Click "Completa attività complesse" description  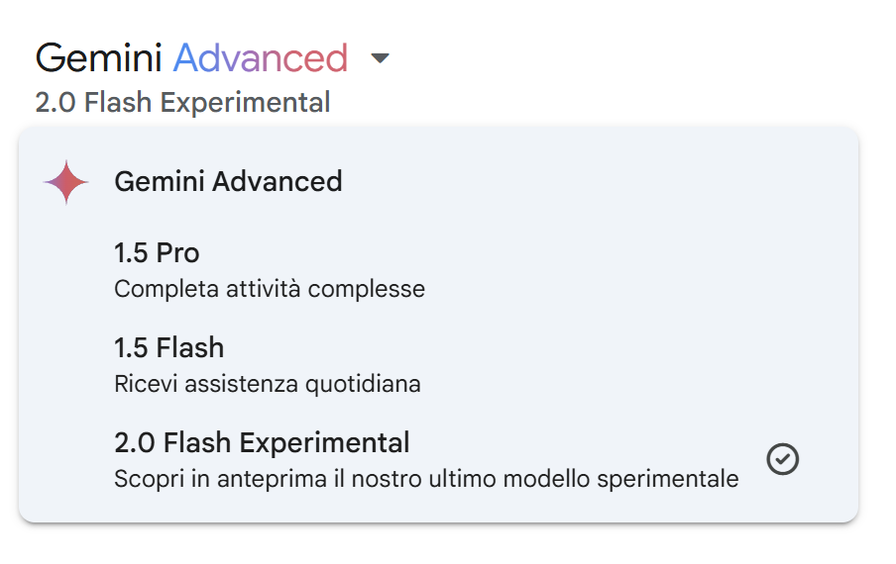[x=269, y=290]
